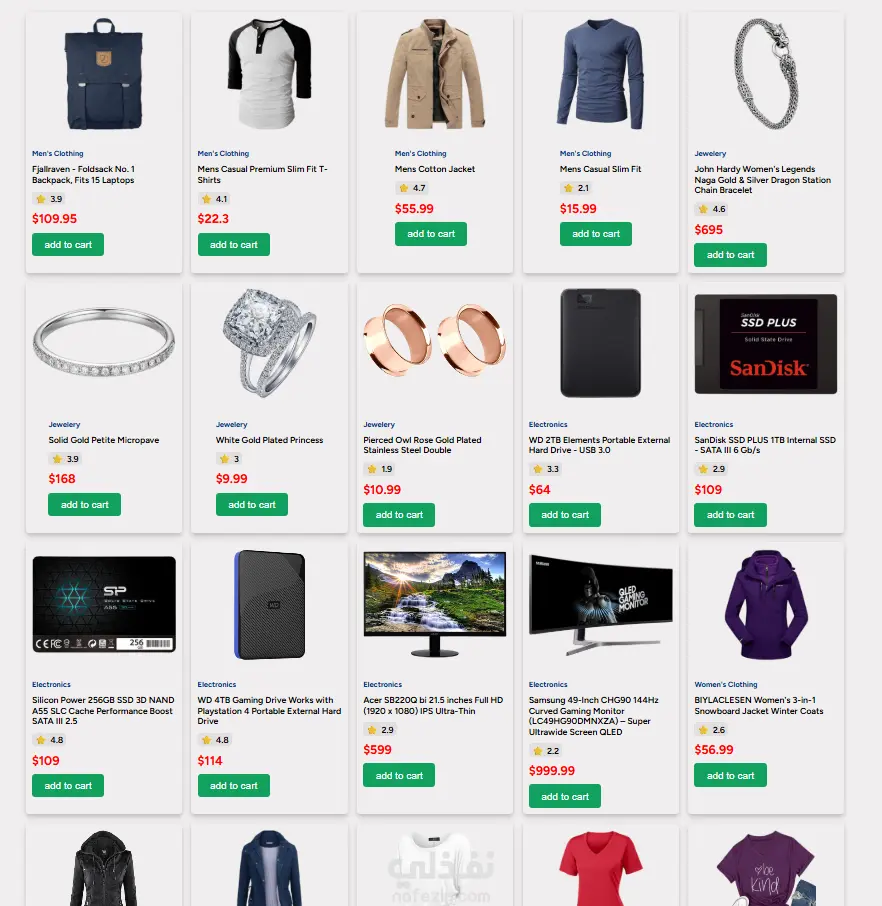Open the Acer SB220Q monitor title

pyautogui.click(x=433, y=706)
